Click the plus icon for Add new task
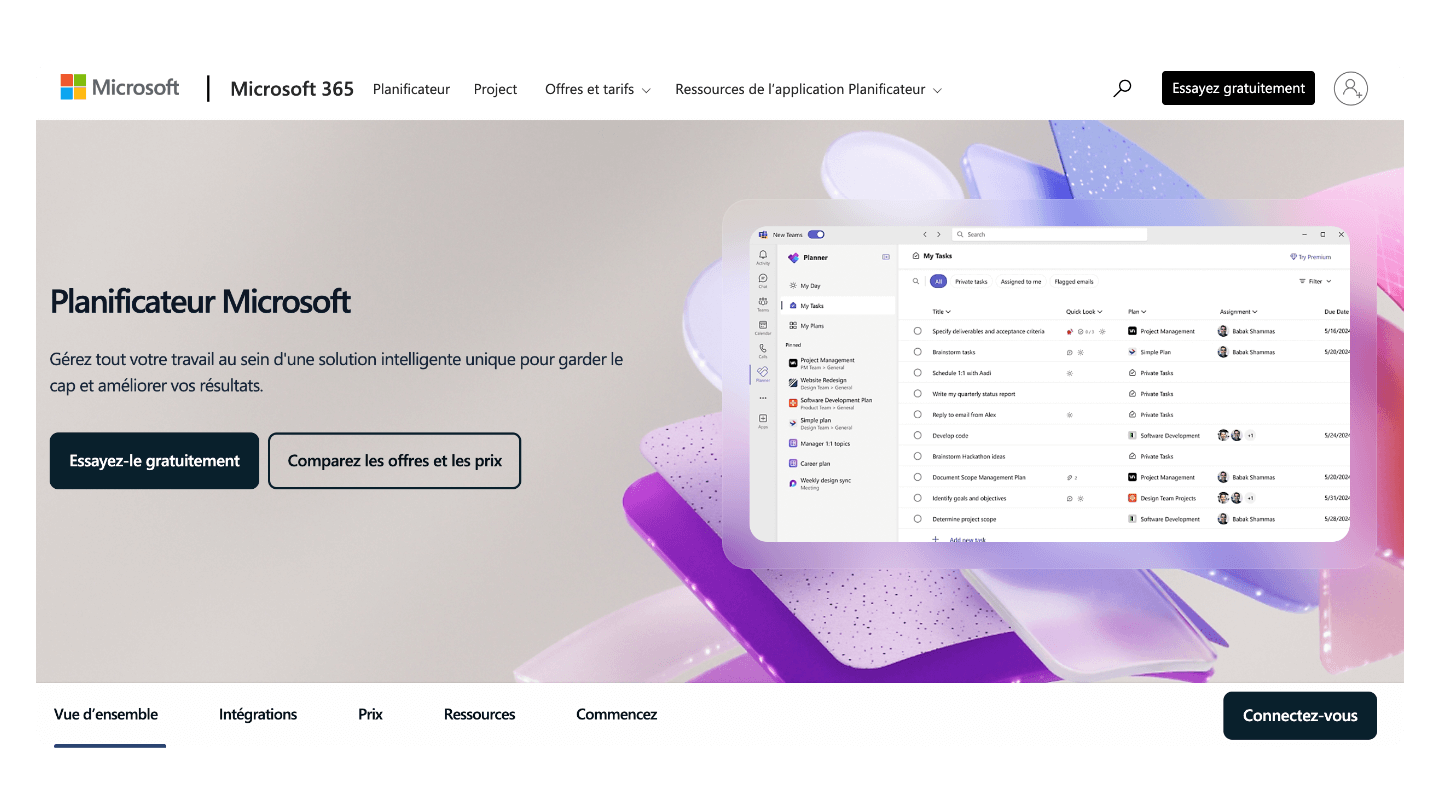1440x810 pixels. point(936,539)
